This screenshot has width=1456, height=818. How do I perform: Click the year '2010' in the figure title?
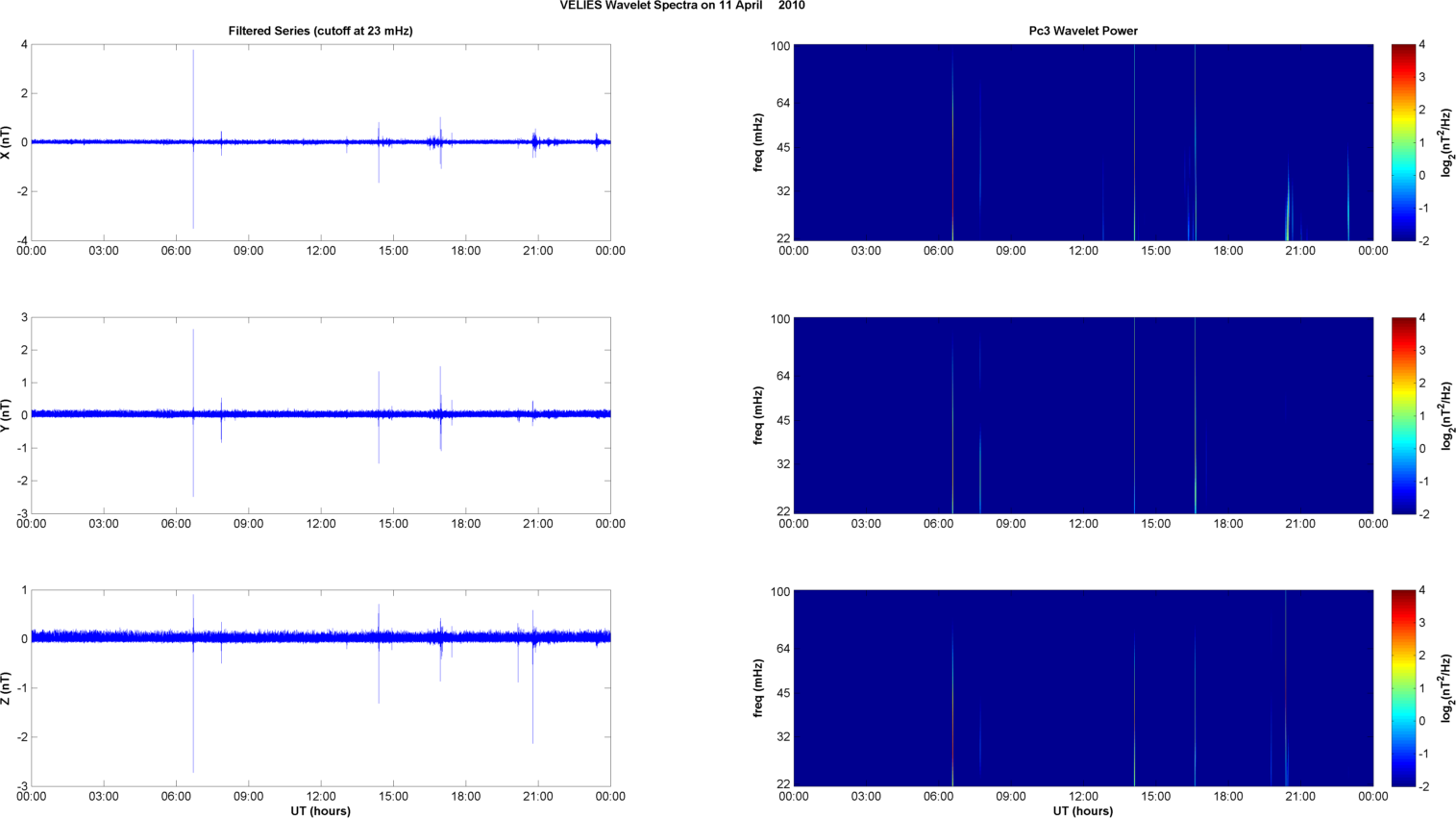pyautogui.click(x=792, y=6)
